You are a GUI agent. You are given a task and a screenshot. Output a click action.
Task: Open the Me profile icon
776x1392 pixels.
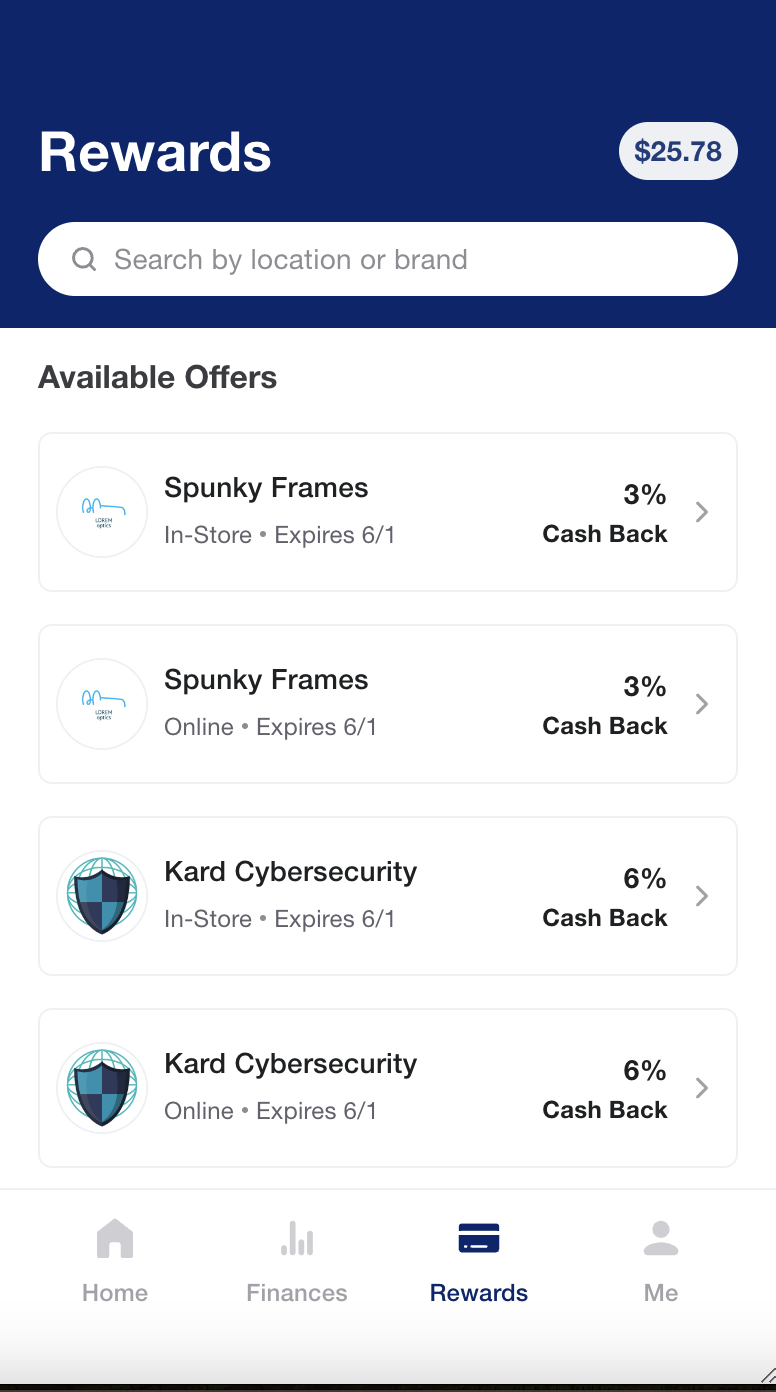click(660, 1238)
